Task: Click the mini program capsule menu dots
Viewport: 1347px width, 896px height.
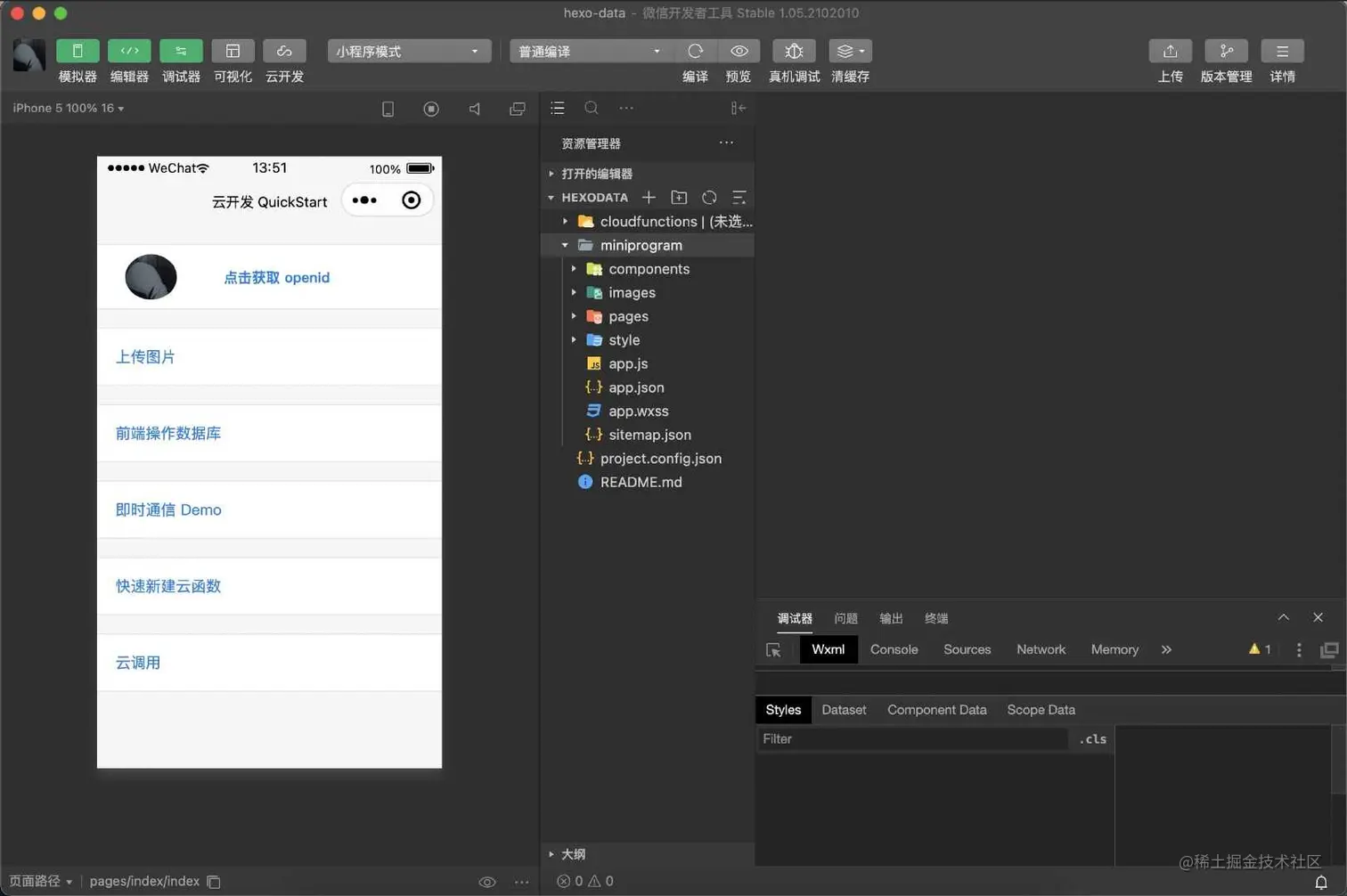Action: click(364, 200)
